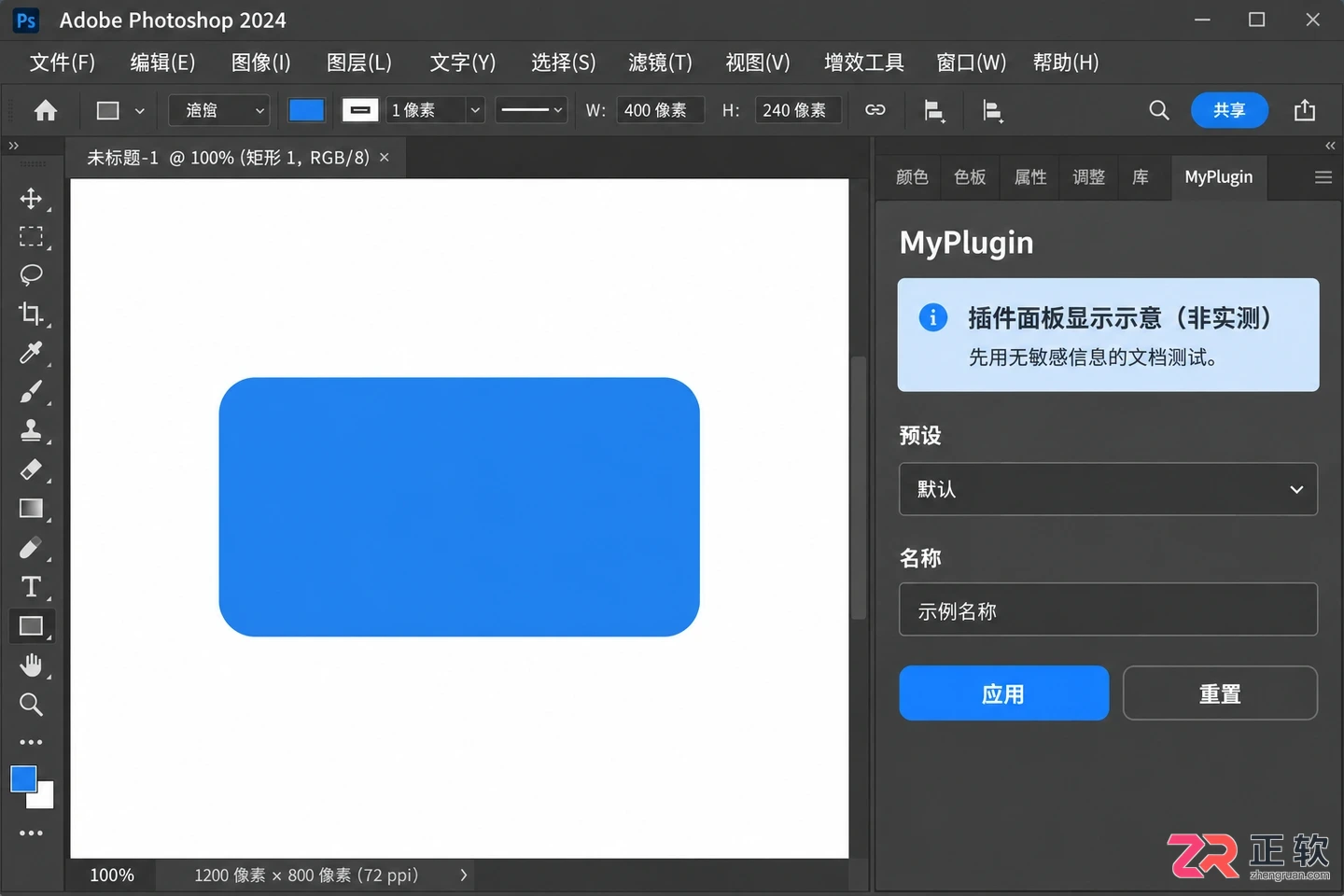Select the Type tool

point(31,587)
